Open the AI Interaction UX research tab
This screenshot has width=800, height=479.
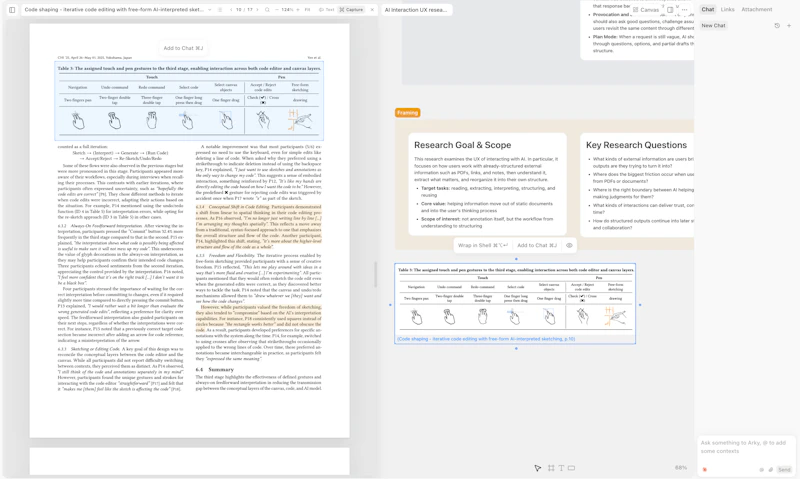pos(416,10)
